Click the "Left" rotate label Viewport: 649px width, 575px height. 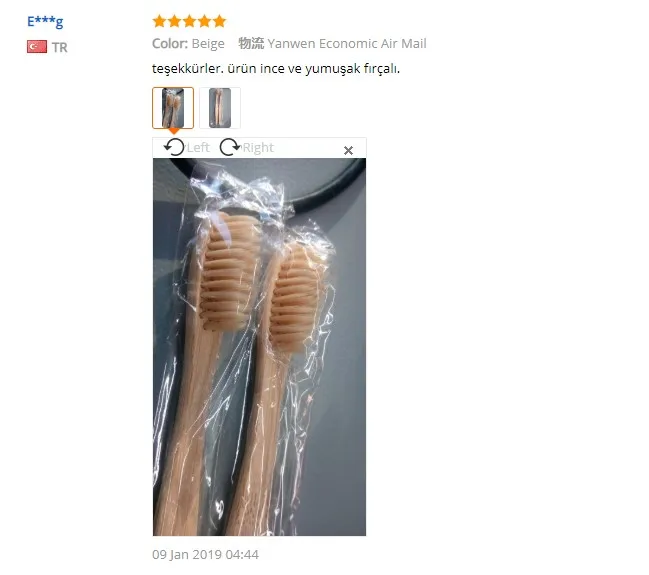tap(198, 147)
